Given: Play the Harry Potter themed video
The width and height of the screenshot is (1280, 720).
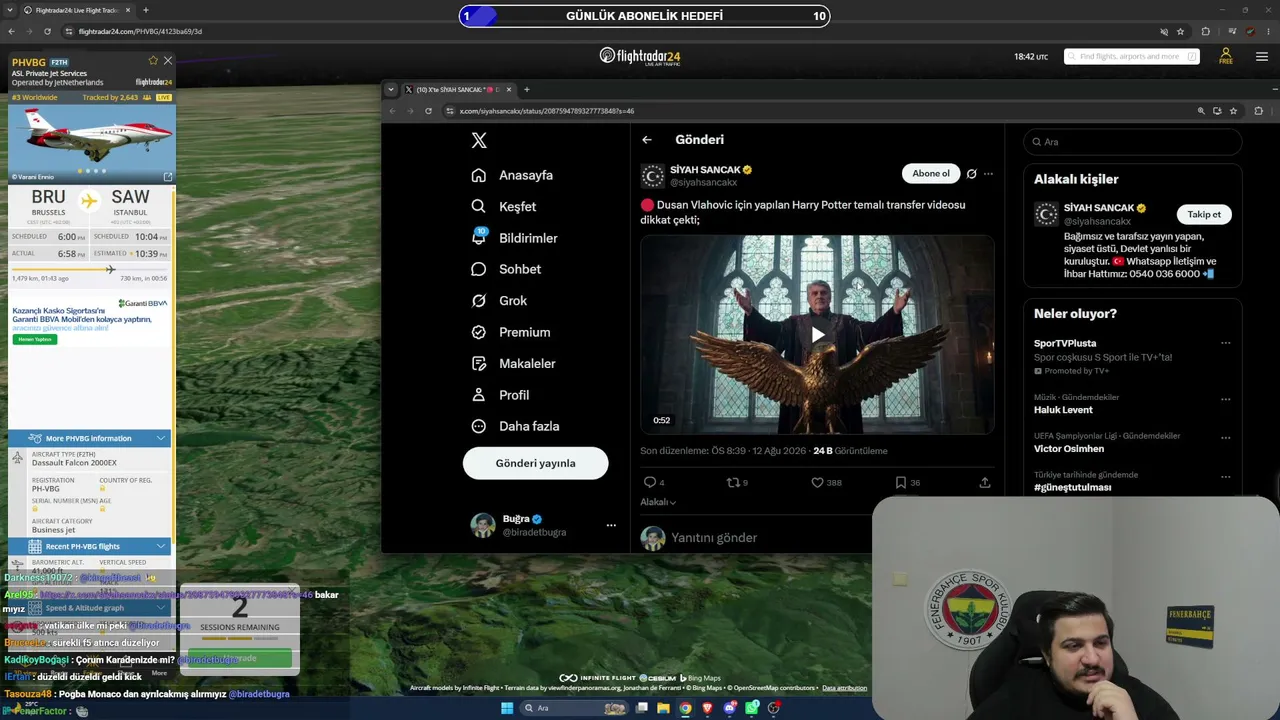Looking at the screenshot, I should 817,335.
